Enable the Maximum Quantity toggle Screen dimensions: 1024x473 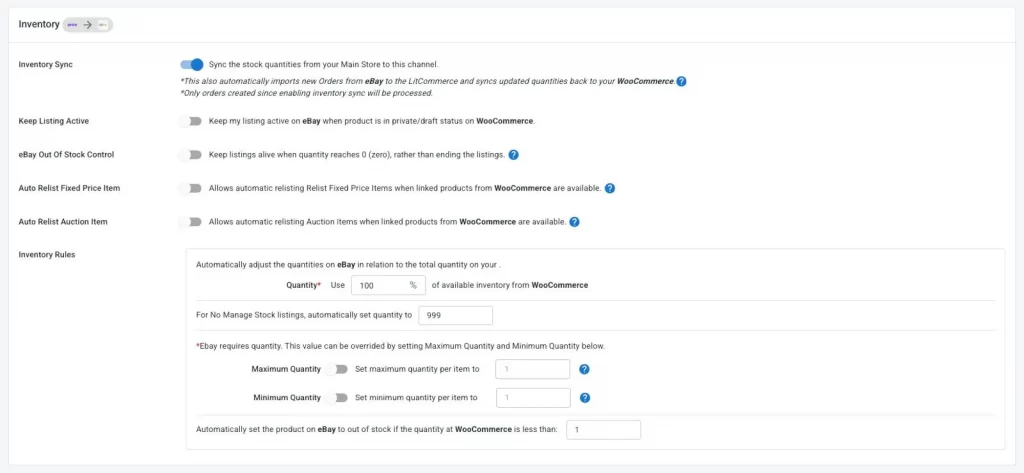tap(338, 369)
